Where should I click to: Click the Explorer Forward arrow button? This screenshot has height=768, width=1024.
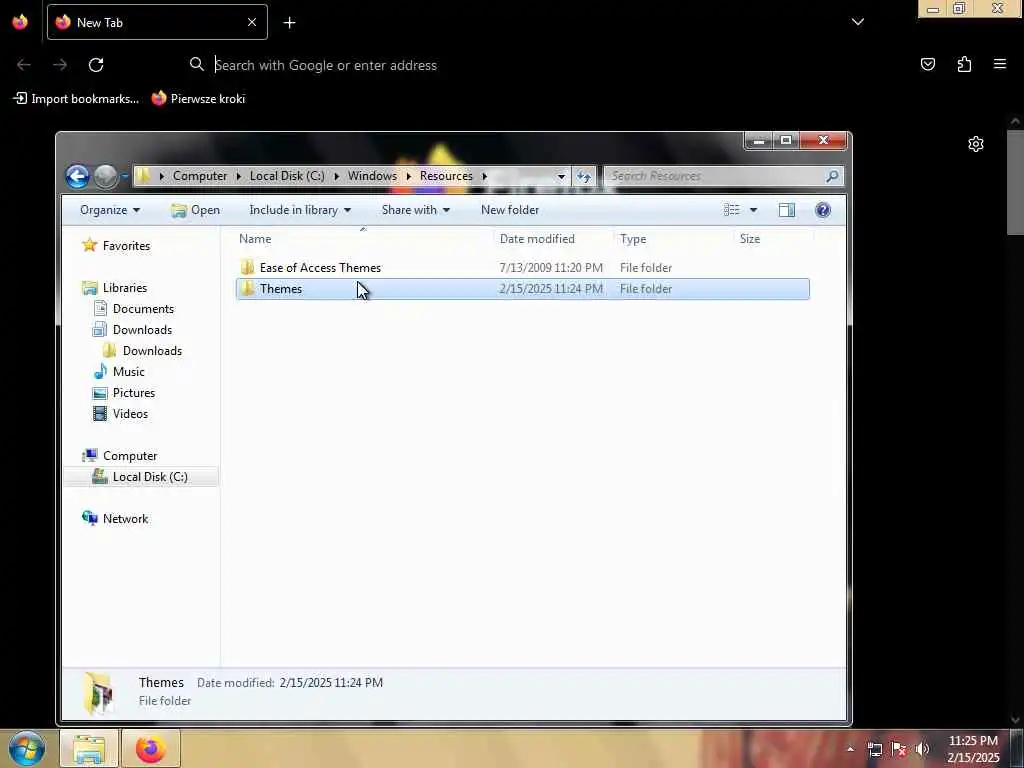(x=105, y=176)
